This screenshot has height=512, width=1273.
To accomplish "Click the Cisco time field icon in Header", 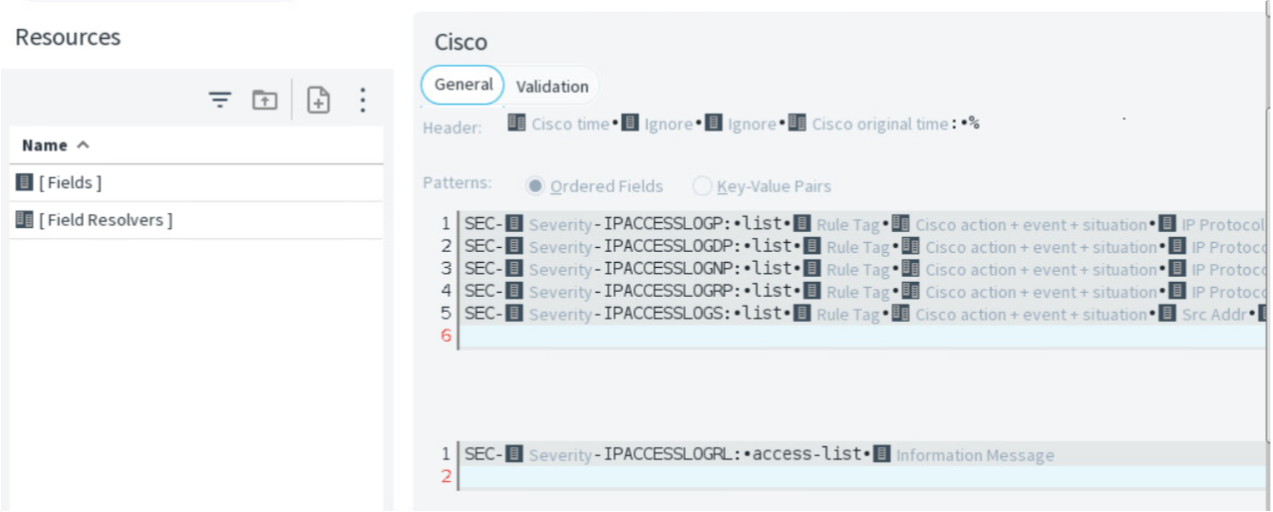I will click(x=517, y=124).
